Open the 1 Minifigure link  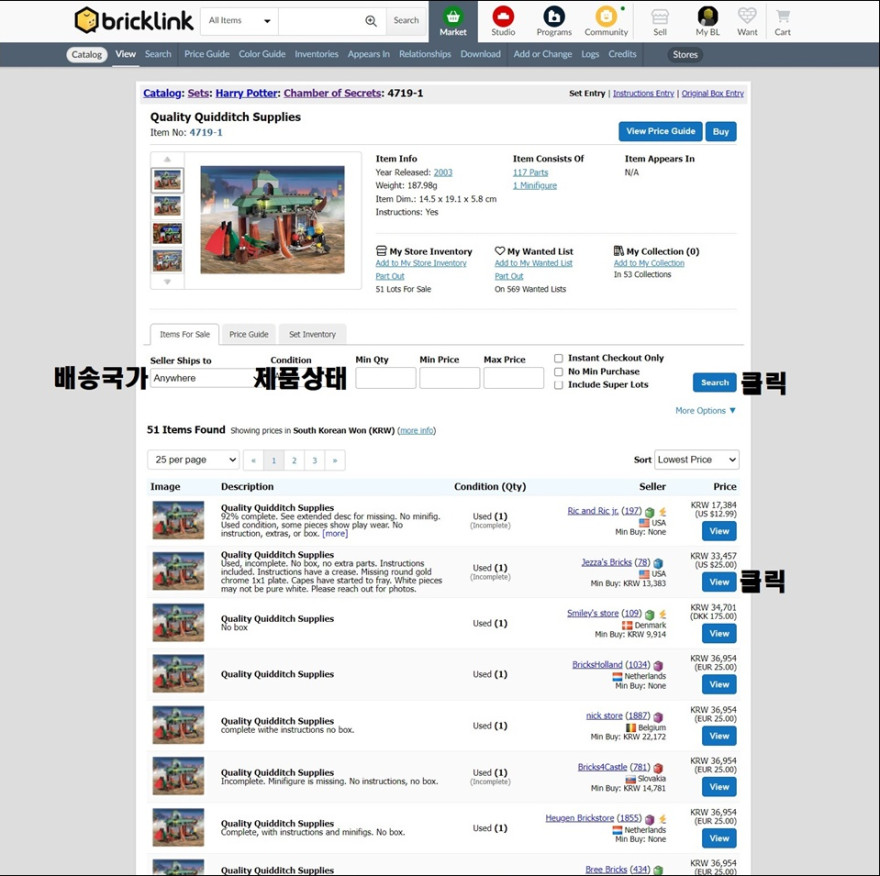535,186
